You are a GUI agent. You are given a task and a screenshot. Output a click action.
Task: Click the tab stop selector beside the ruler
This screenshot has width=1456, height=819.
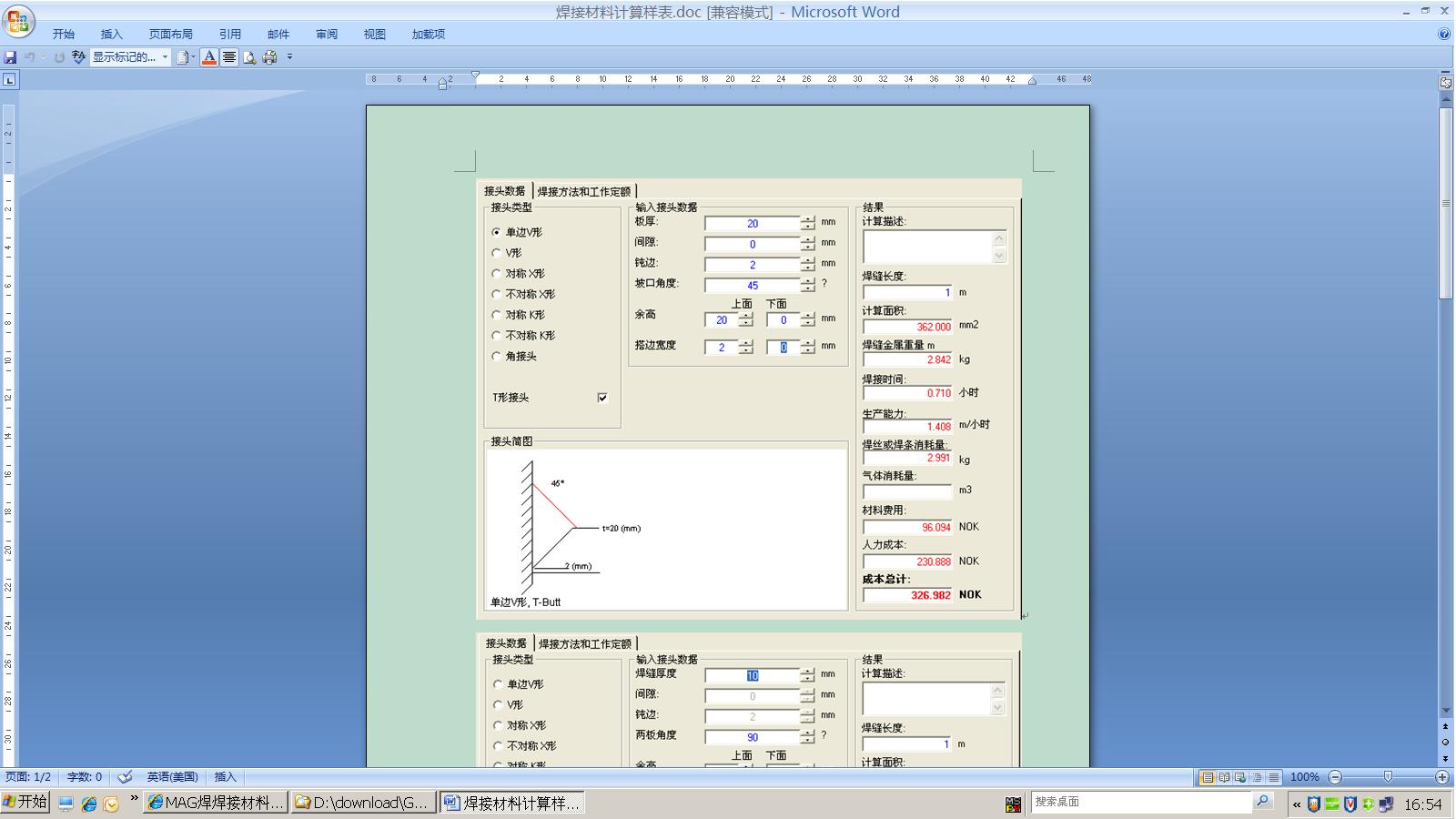point(9,80)
